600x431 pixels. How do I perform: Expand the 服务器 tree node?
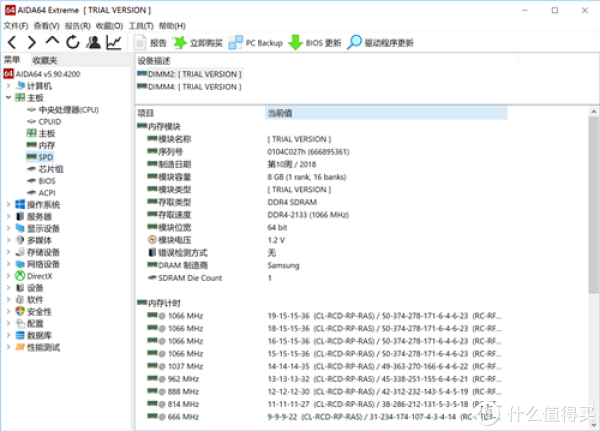click(8, 217)
